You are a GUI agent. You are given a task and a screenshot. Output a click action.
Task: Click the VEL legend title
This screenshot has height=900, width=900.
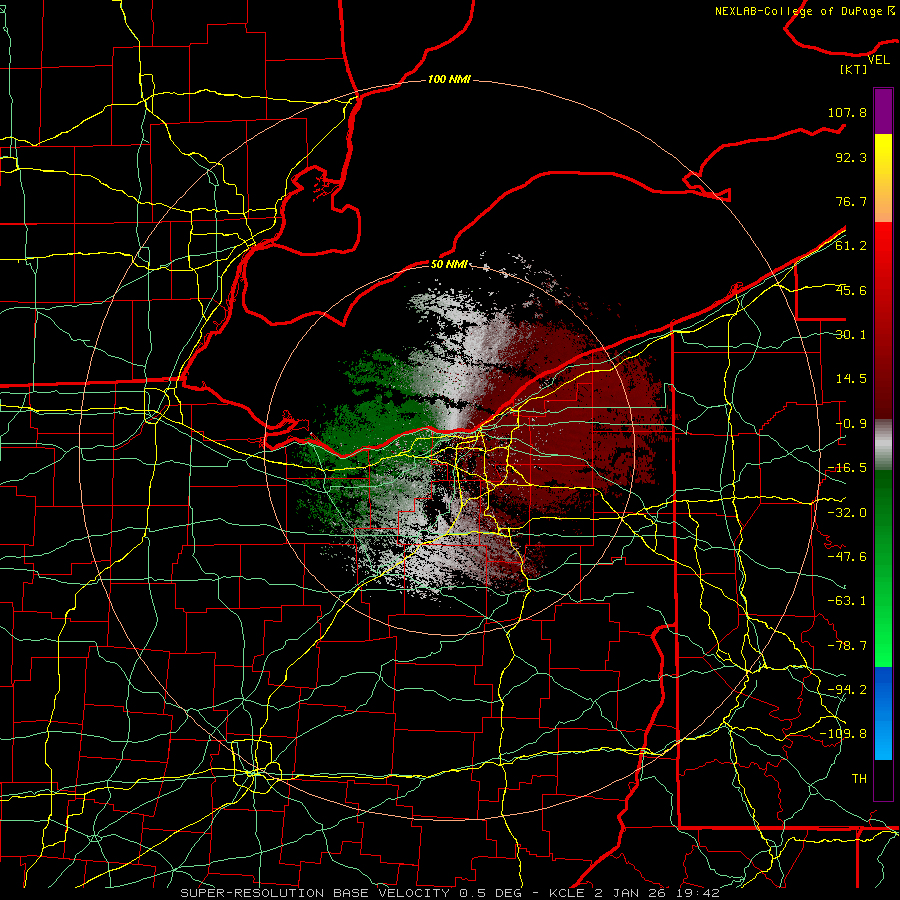pos(878,60)
